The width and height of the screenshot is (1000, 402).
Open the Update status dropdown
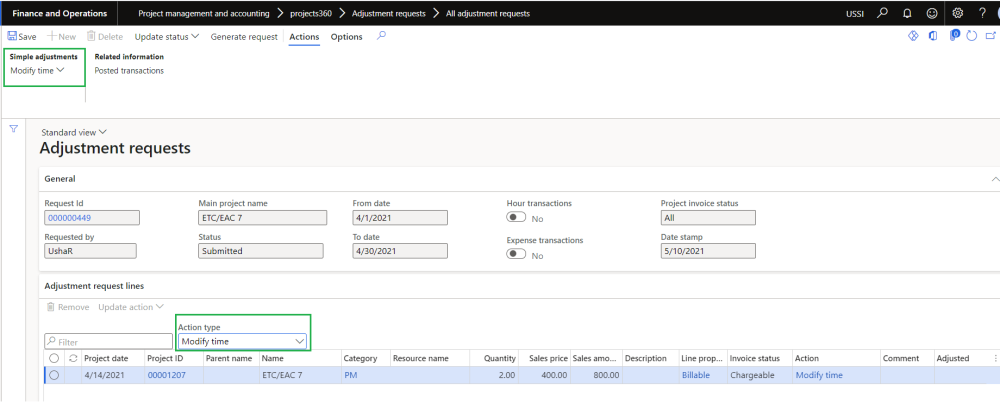point(167,37)
